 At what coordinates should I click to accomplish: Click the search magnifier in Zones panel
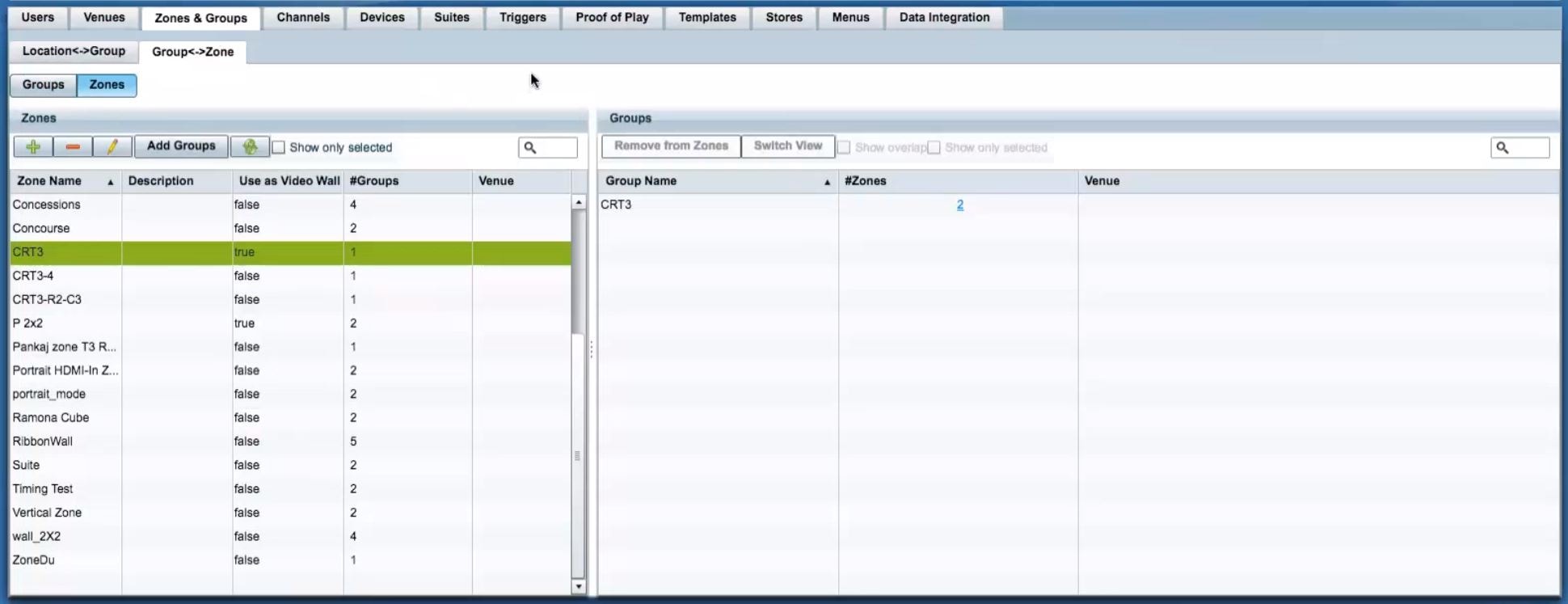click(530, 147)
